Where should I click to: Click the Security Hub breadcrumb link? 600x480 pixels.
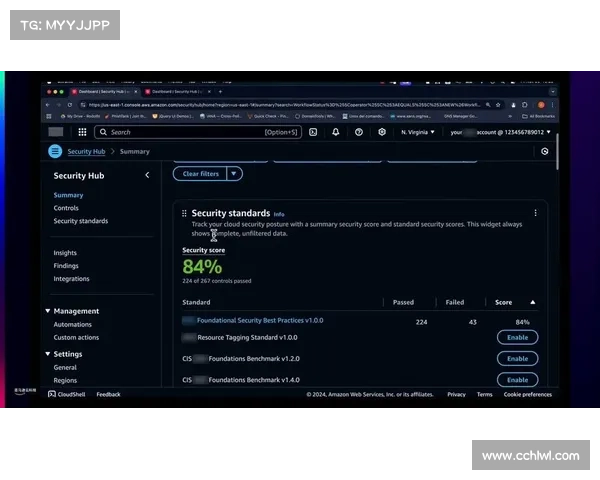pyautogui.click(x=86, y=152)
